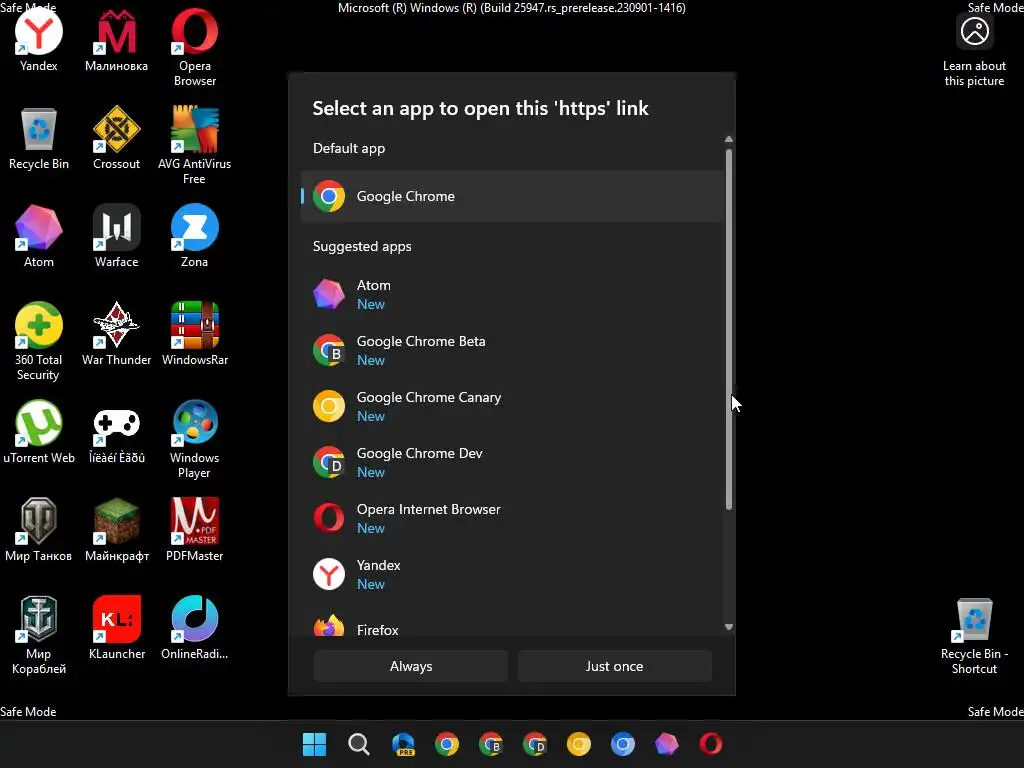
Task: Click the app list scrollbar thumb
Action: (x=729, y=329)
